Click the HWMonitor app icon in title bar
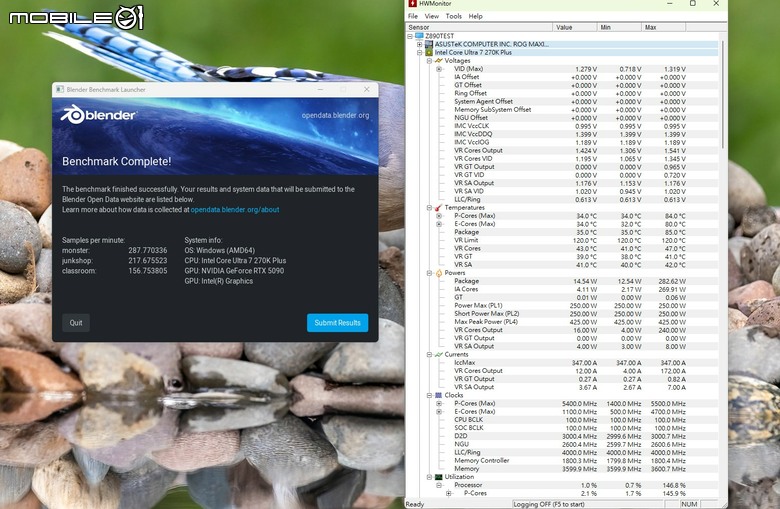The width and height of the screenshot is (780, 509). tap(412, 3)
